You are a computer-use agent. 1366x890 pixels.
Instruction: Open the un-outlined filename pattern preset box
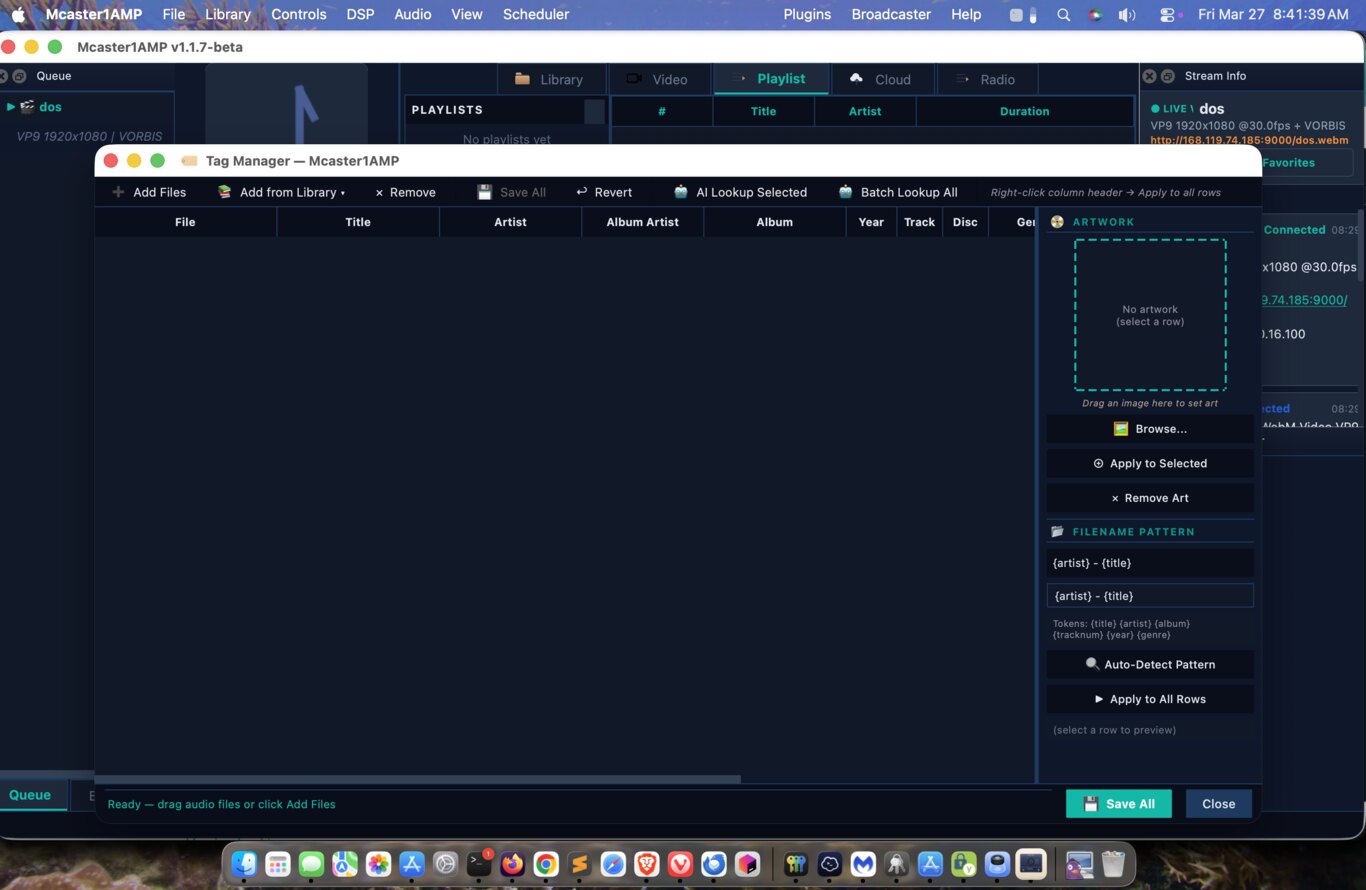pos(1150,563)
